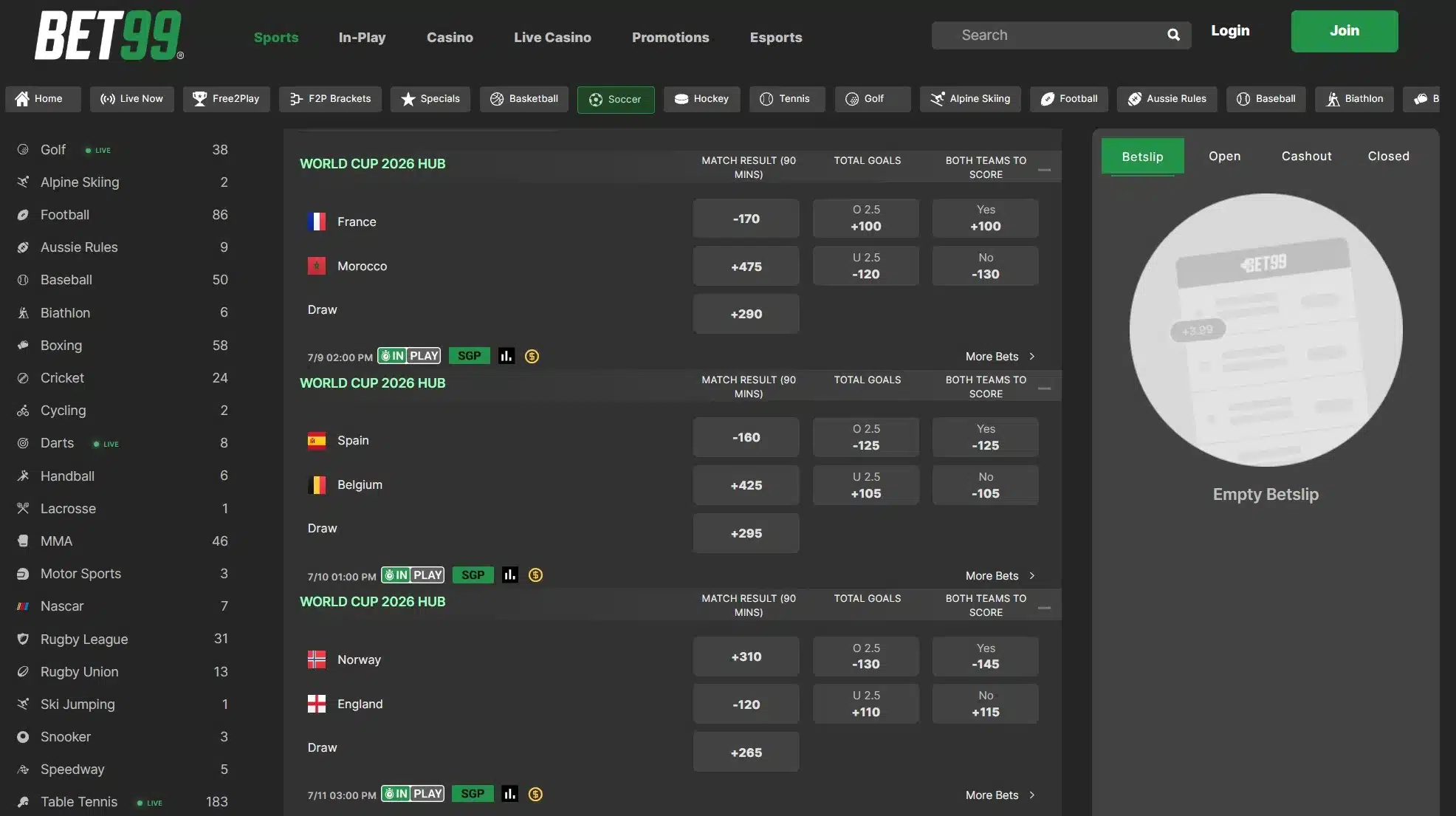Image resolution: width=1456 pixels, height=816 pixels.
Task: Switch to the Betslip tab
Action: point(1142,157)
